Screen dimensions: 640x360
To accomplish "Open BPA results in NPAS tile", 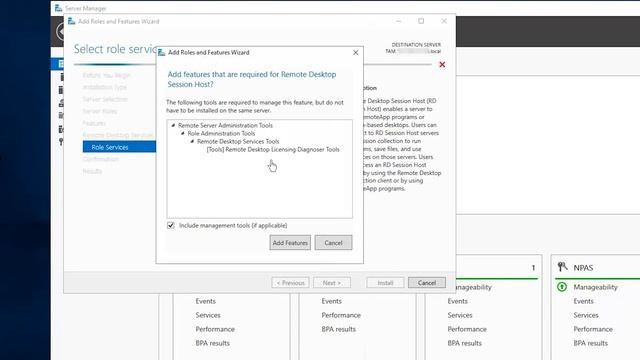I will tap(590, 343).
